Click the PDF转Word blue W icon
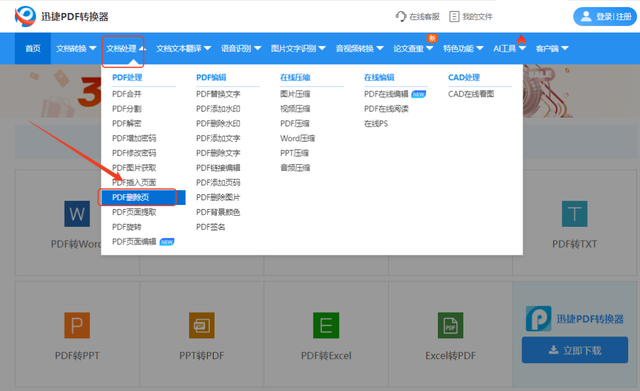Image resolution: width=640 pixels, height=391 pixels. point(77,213)
